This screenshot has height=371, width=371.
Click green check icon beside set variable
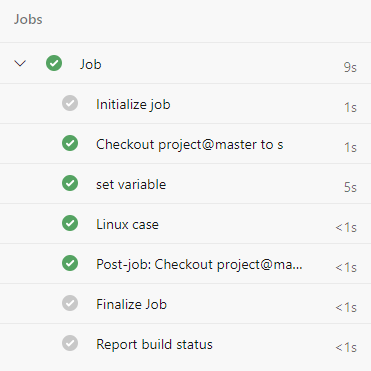[x=70, y=183]
